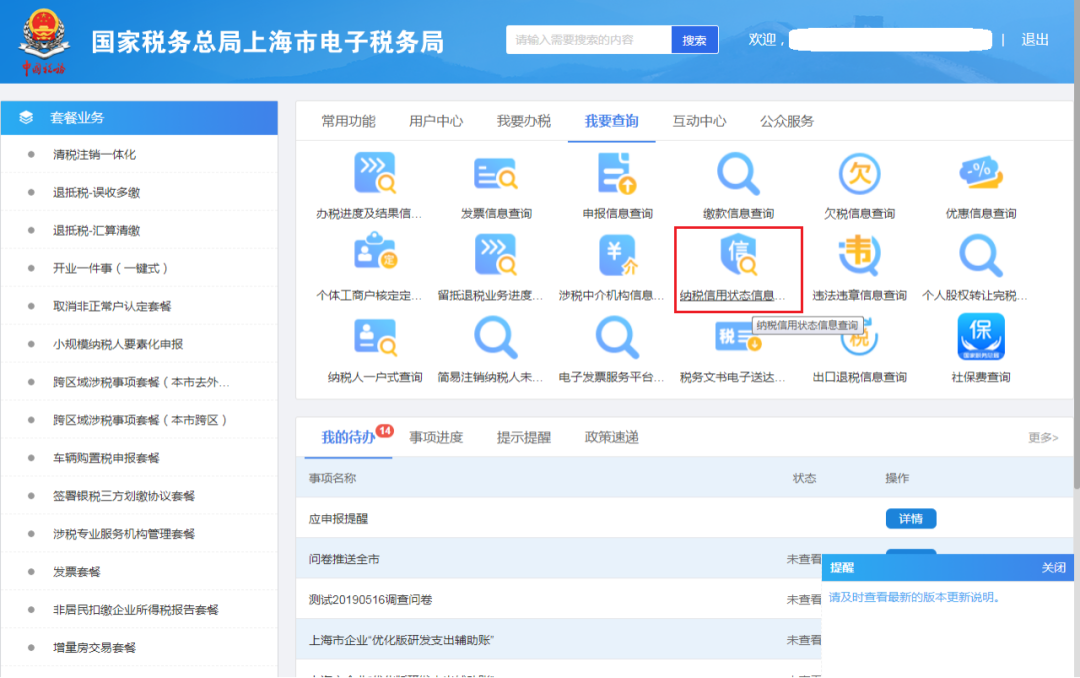
Task: Open the version update notes link
Action: click(x=914, y=597)
